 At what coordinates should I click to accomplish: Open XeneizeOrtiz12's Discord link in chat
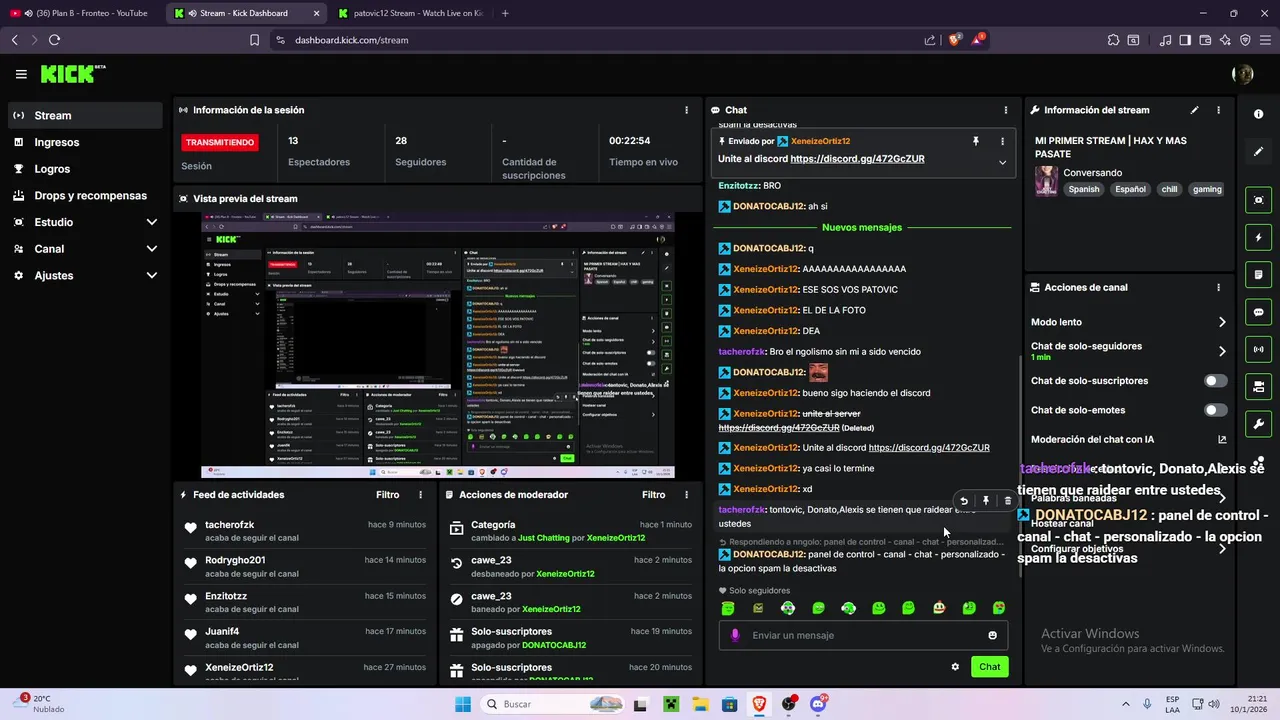[x=929, y=448]
